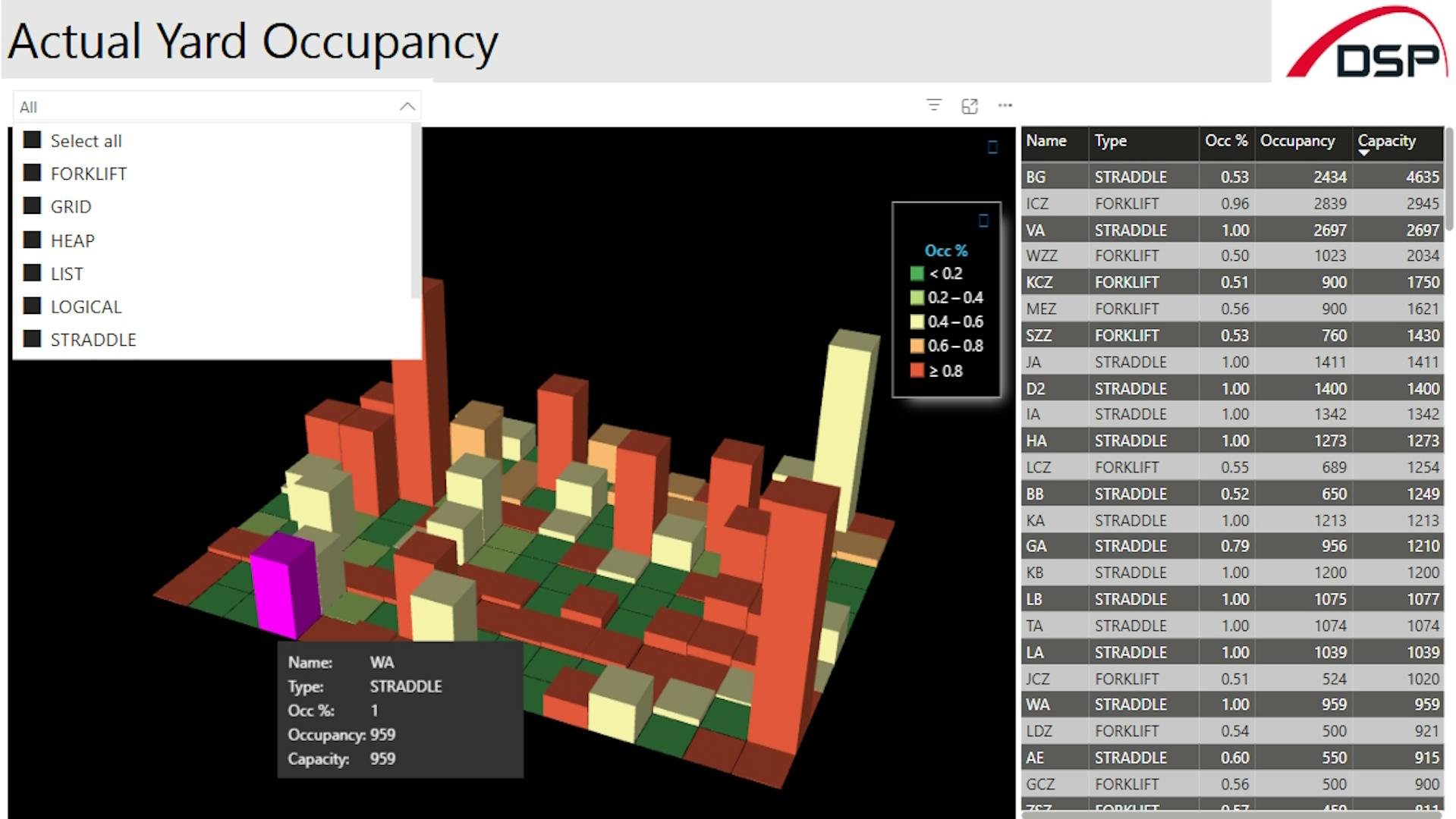Check the HEAP filter option
This screenshot has height=819, width=1456.
coord(32,240)
